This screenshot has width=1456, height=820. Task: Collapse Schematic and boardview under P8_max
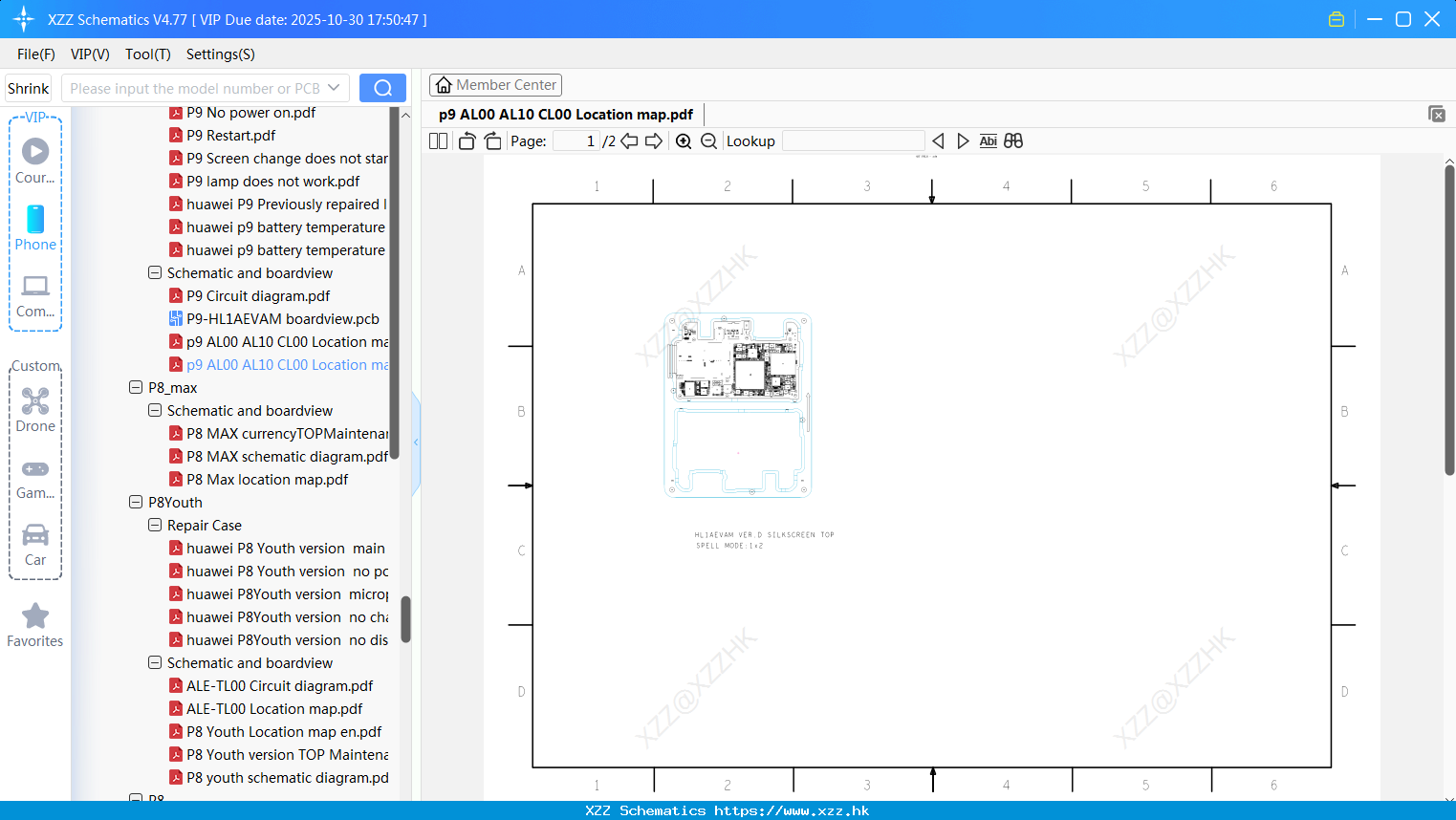point(155,411)
